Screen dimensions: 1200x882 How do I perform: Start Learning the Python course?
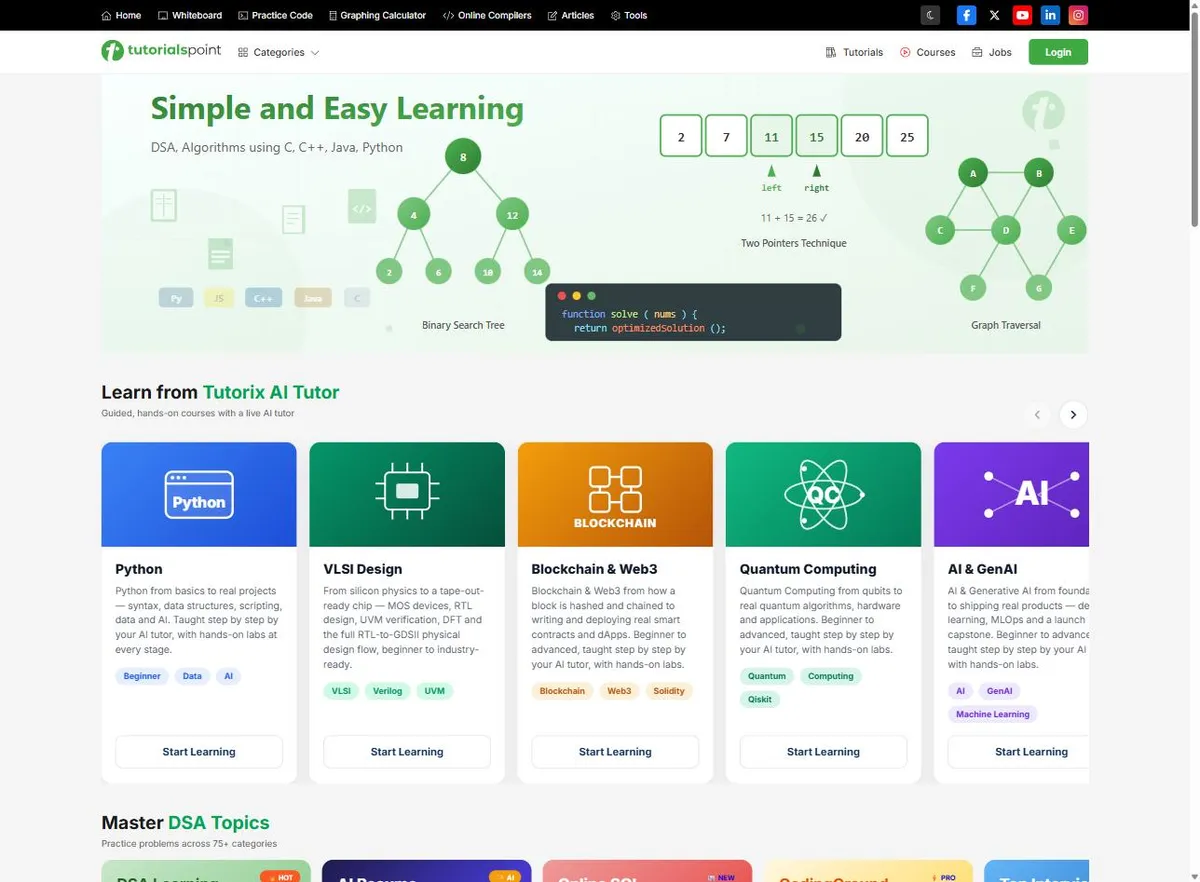click(x=199, y=752)
